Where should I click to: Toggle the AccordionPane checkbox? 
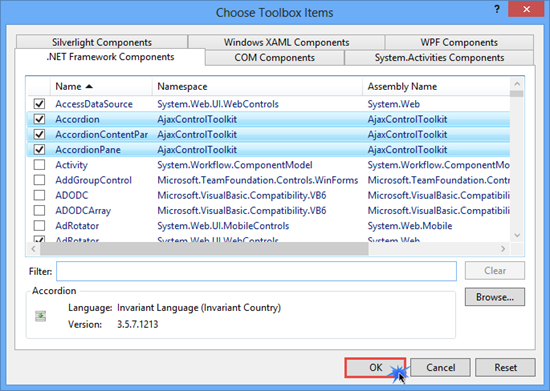39,150
